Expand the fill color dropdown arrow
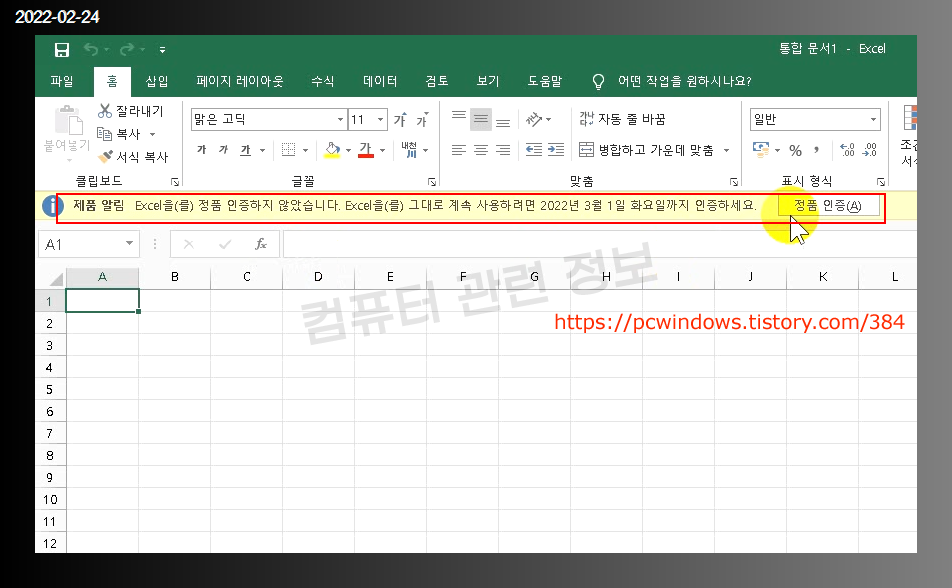 coord(348,150)
